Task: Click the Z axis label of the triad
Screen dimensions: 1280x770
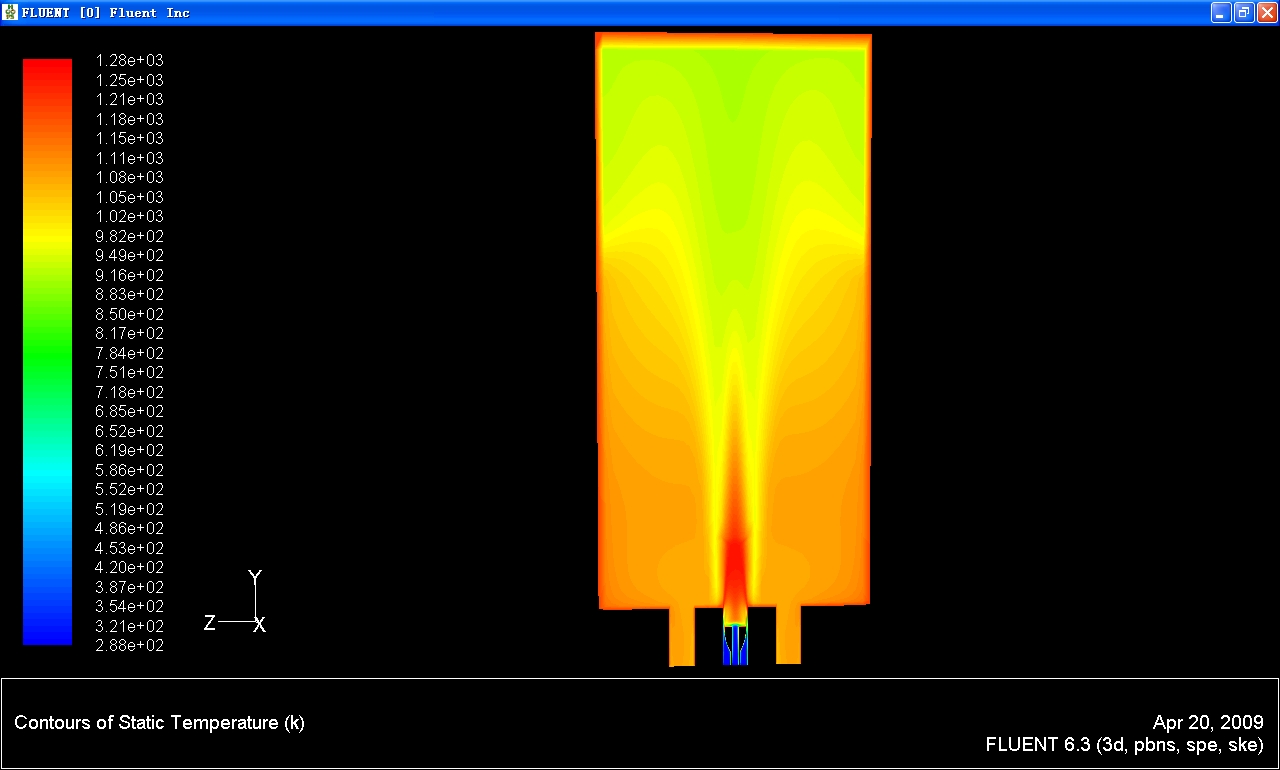Action: [209, 623]
